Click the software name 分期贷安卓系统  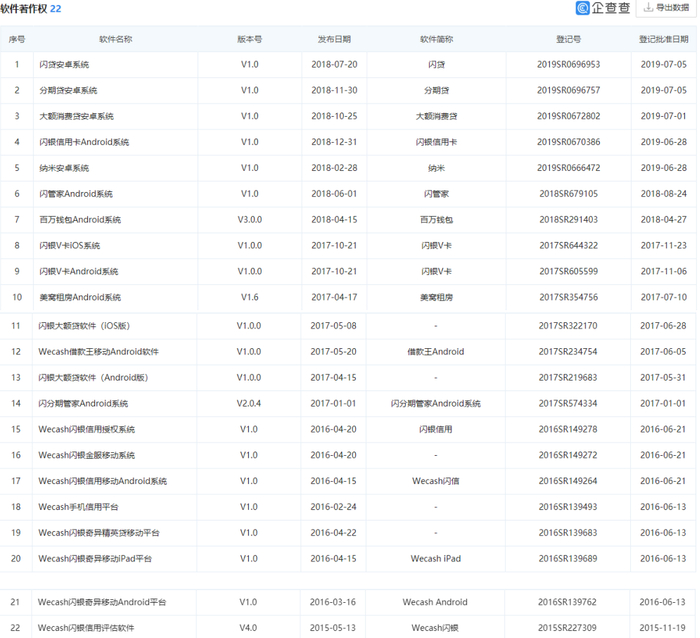[68, 91]
